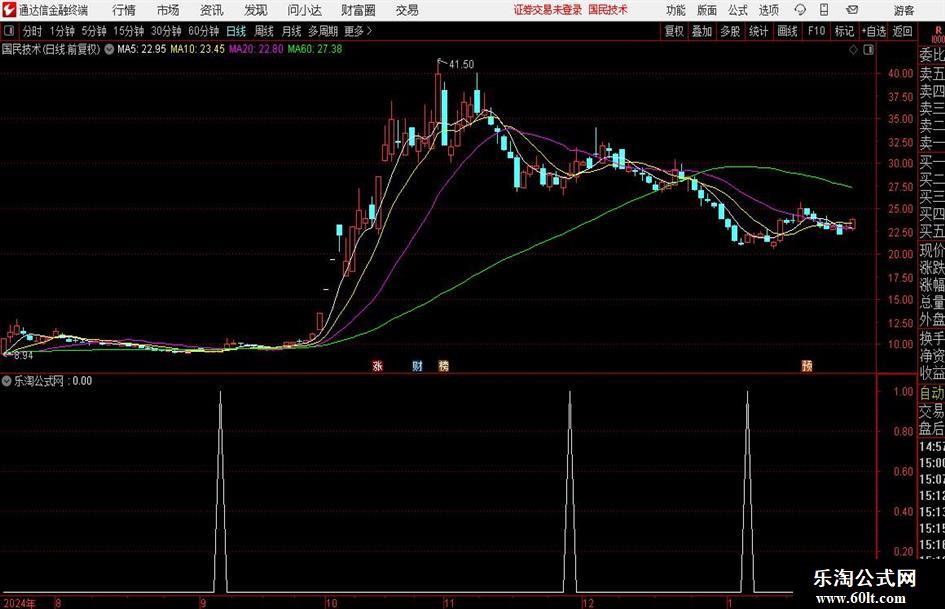
Task: Open the mail envelope icon
Action: click(852, 10)
